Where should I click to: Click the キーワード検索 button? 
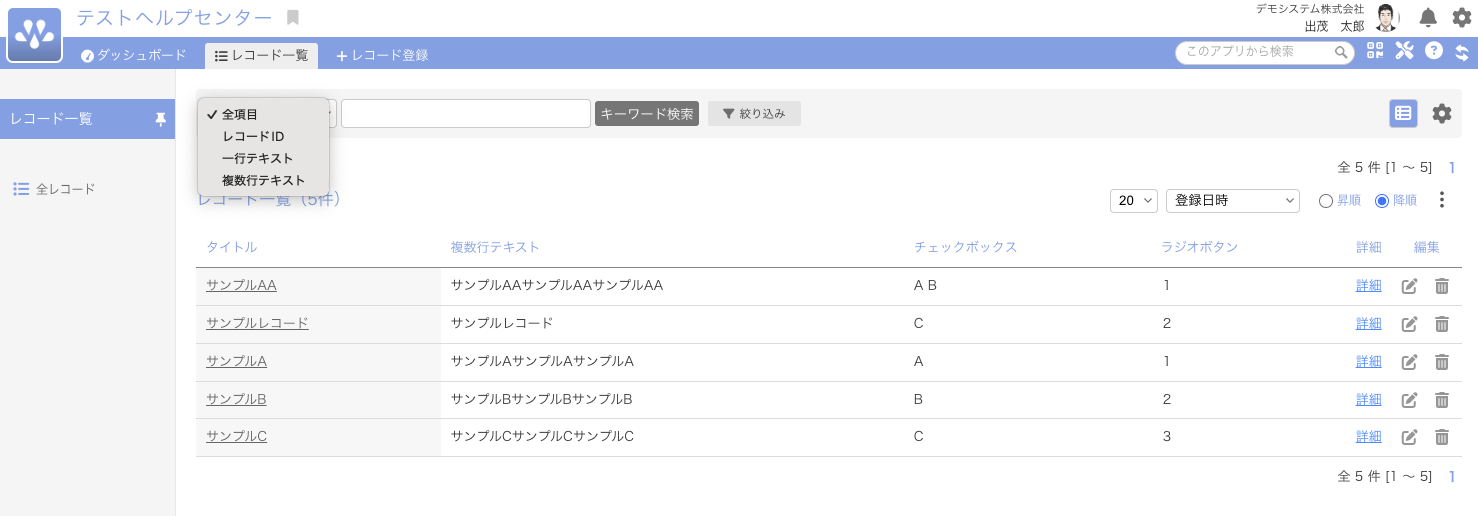click(647, 114)
